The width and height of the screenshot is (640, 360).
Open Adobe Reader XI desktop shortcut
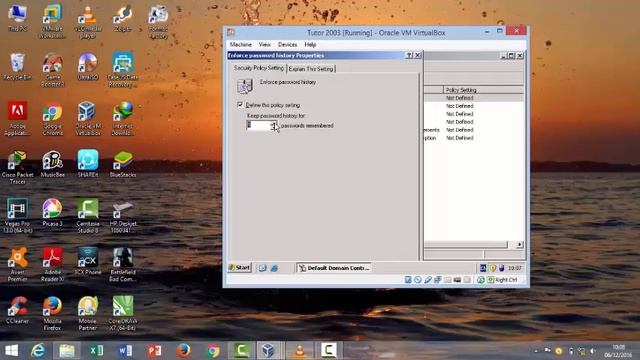tap(52, 265)
